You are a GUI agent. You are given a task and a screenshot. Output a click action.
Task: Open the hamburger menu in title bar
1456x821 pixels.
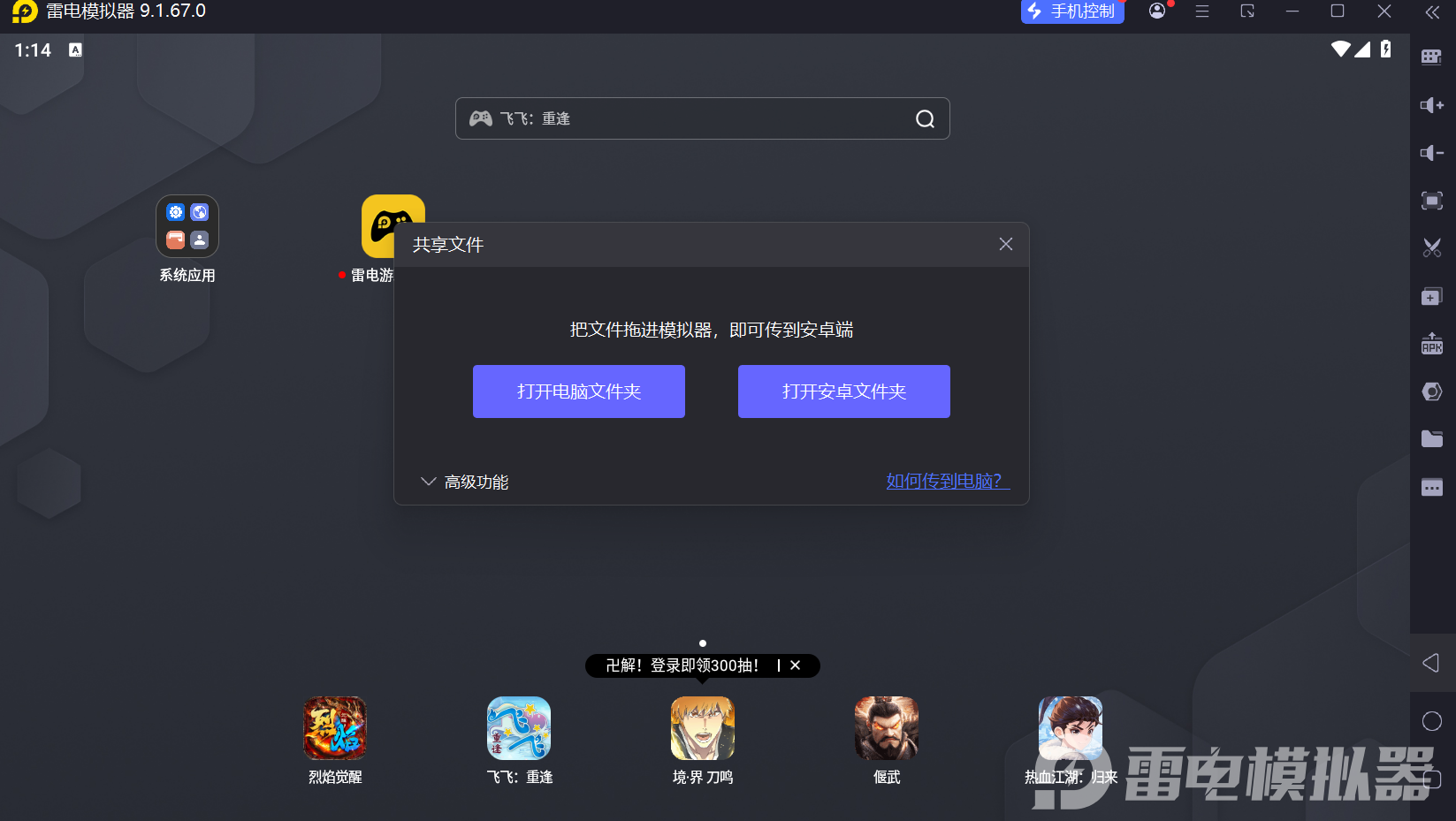tap(1201, 12)
